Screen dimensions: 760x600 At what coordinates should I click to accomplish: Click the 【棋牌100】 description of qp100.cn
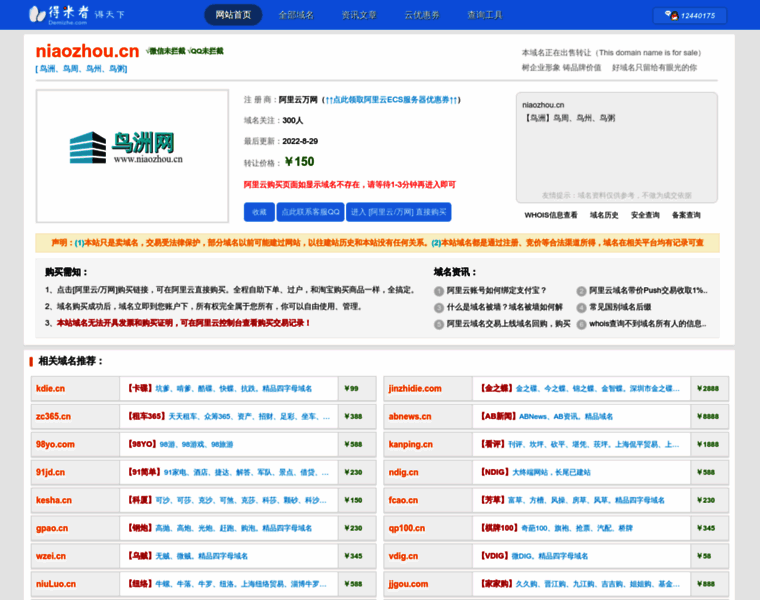click(556, 528)
